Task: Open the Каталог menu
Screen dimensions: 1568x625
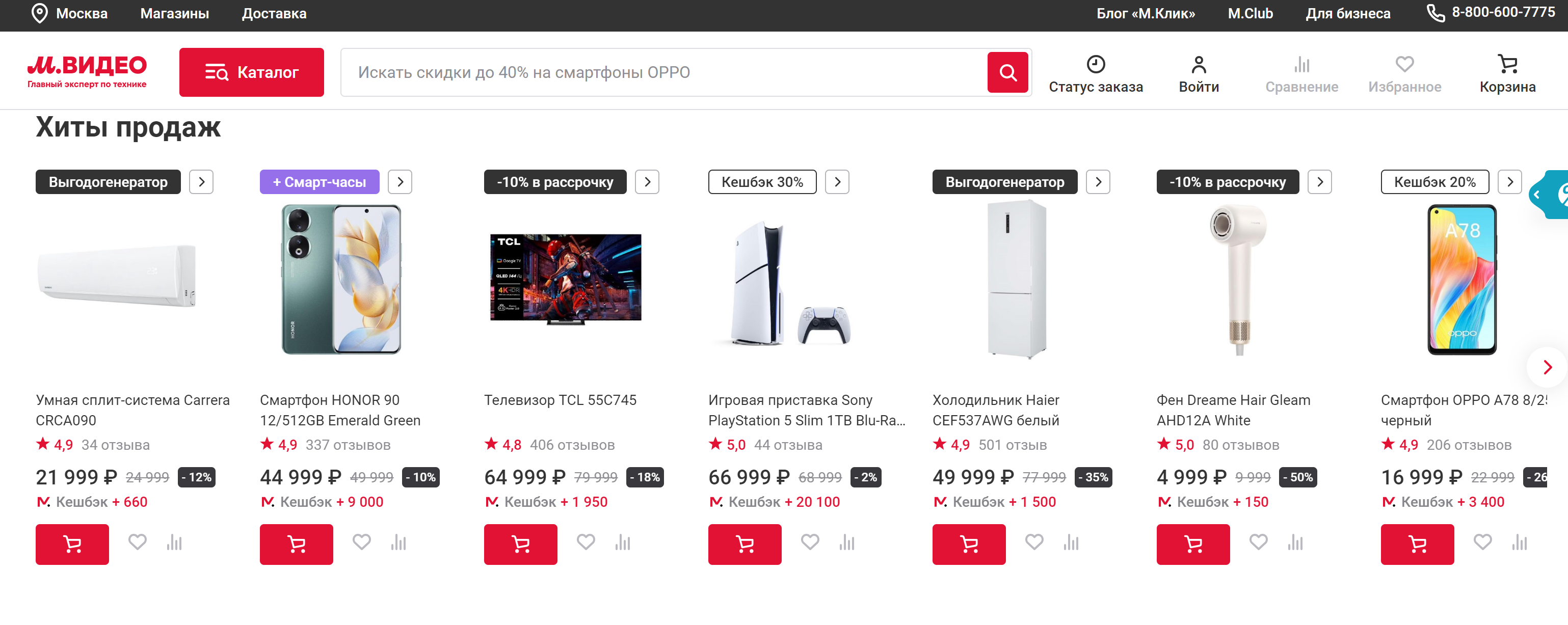Action: (x=251, y=72)
